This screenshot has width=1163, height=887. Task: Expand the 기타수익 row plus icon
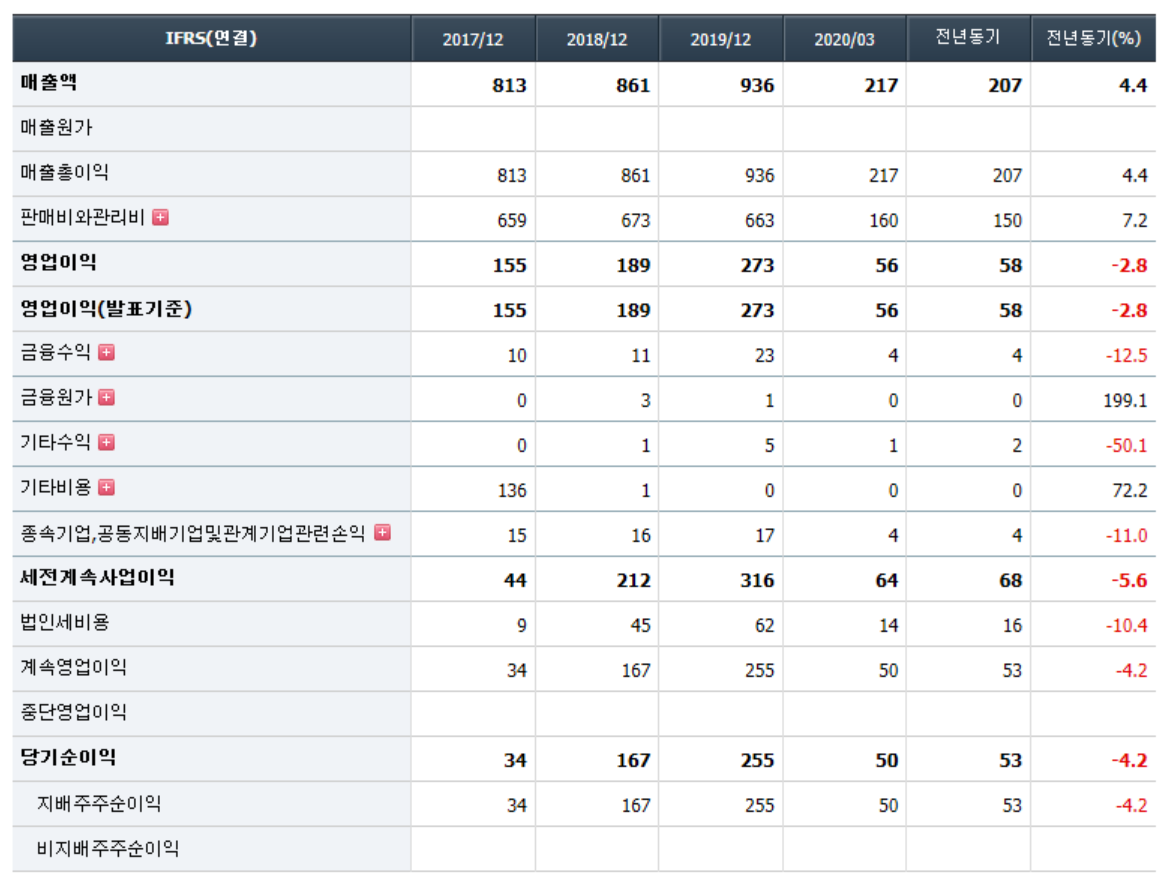click(107, 443)
